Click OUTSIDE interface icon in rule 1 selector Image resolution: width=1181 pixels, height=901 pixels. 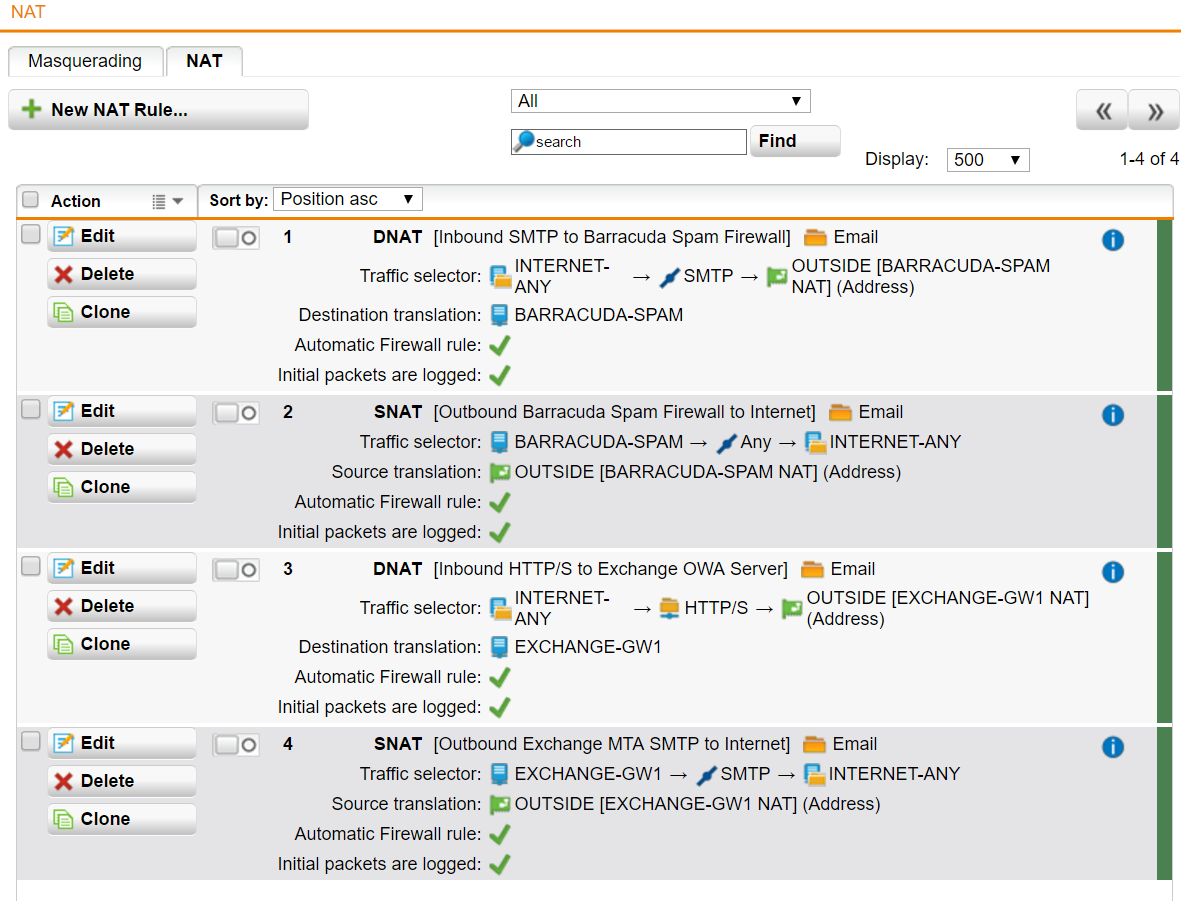pyautogui.click(x=777, y=276)
